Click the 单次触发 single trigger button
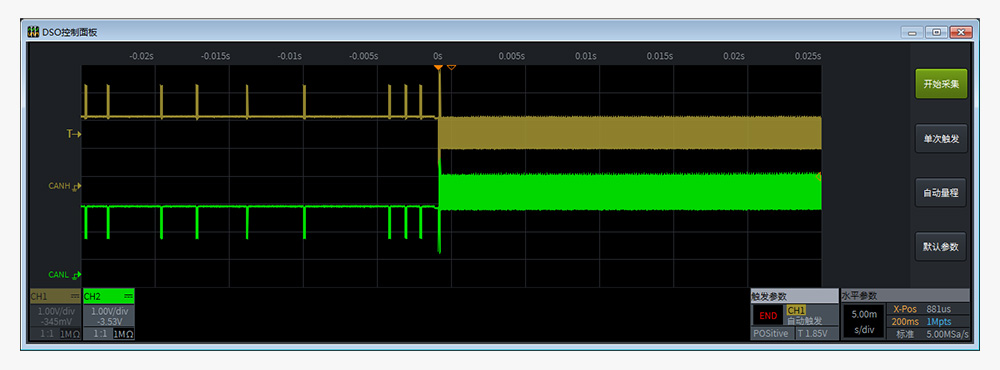 tap(941, 138)
